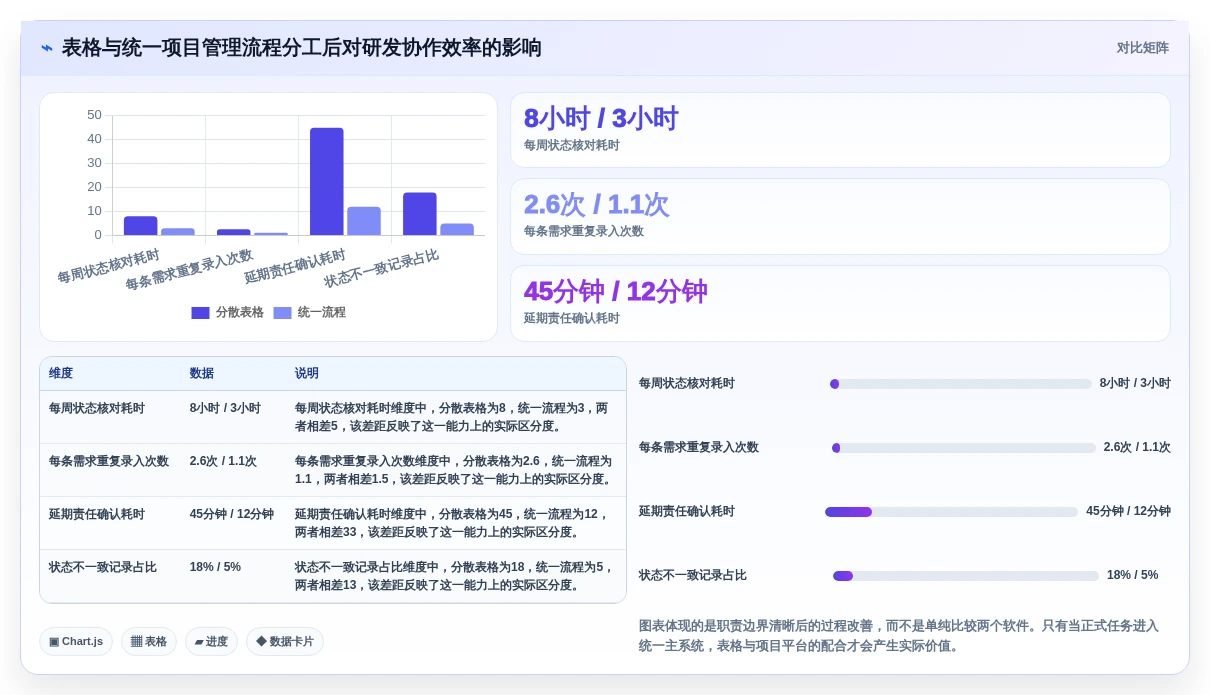Click table data cell 45分钟 / 12分钟
The image size is (1210, 695).
tap(232, 514)
